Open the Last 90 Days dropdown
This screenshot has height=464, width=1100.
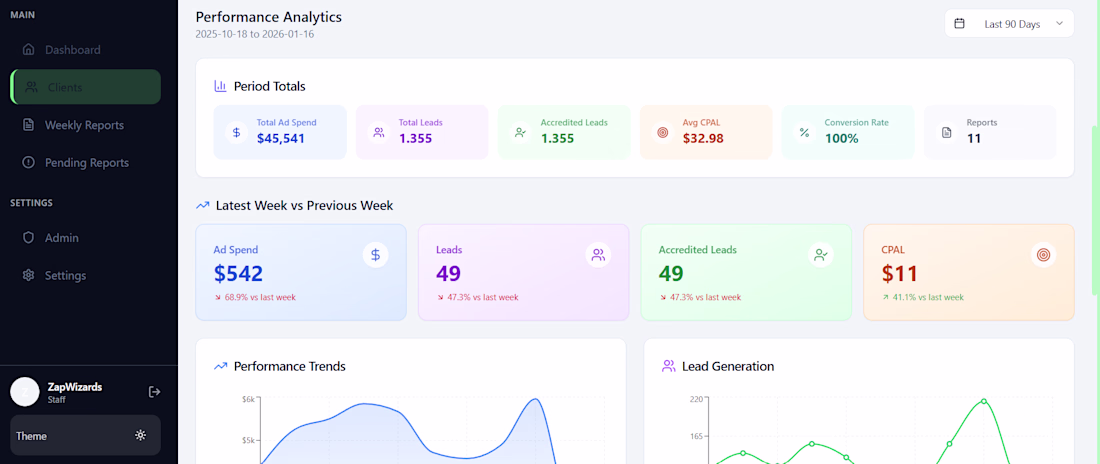pyautogui.click(x=1009, y=24)
